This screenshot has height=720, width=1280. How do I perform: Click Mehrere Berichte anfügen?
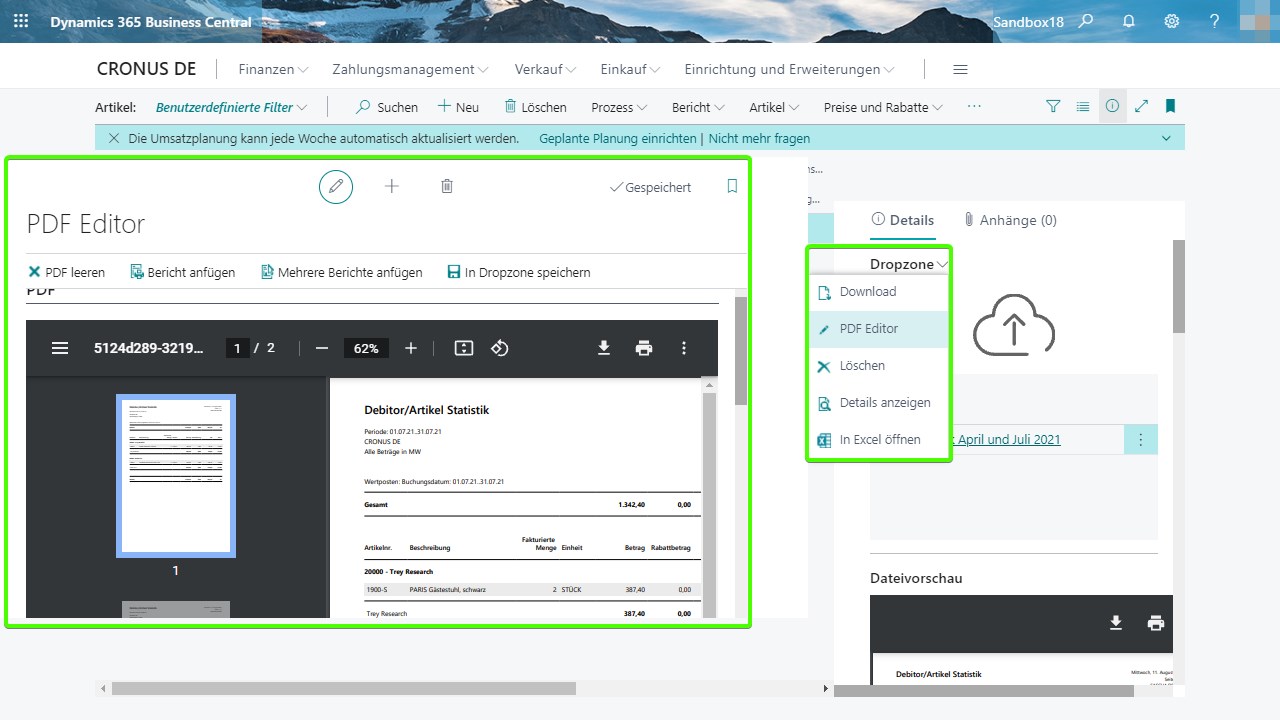tap(341, 272)
